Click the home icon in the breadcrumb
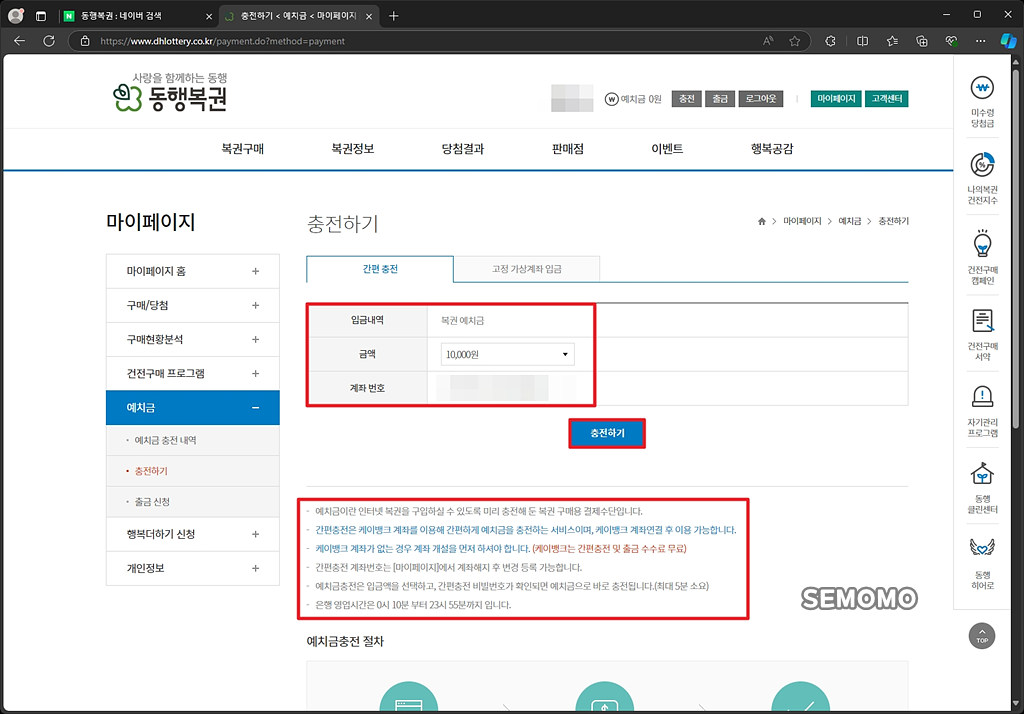The image size is (1024, 714). click(761, 221)
